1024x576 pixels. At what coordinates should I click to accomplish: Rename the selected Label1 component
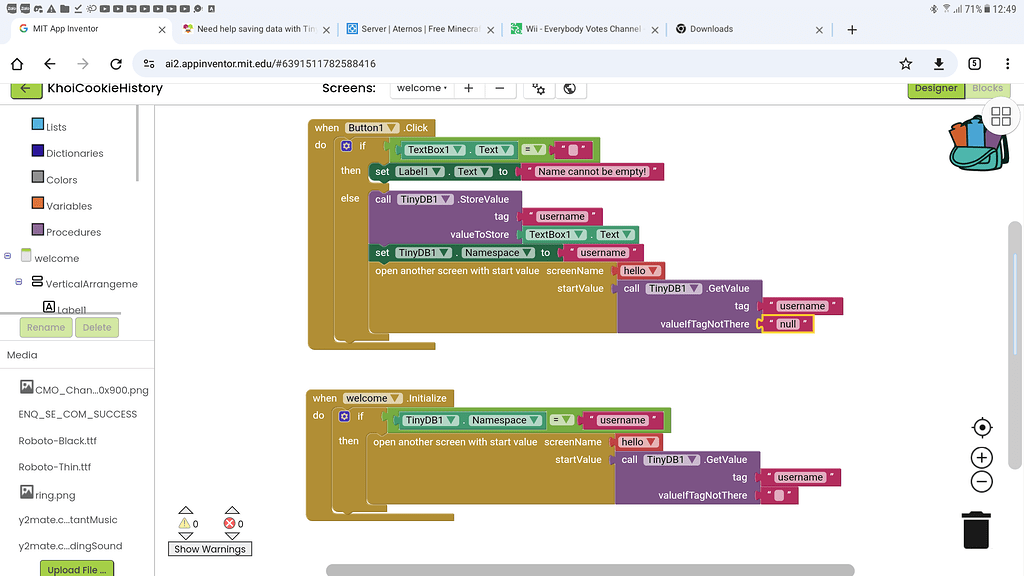45,327
